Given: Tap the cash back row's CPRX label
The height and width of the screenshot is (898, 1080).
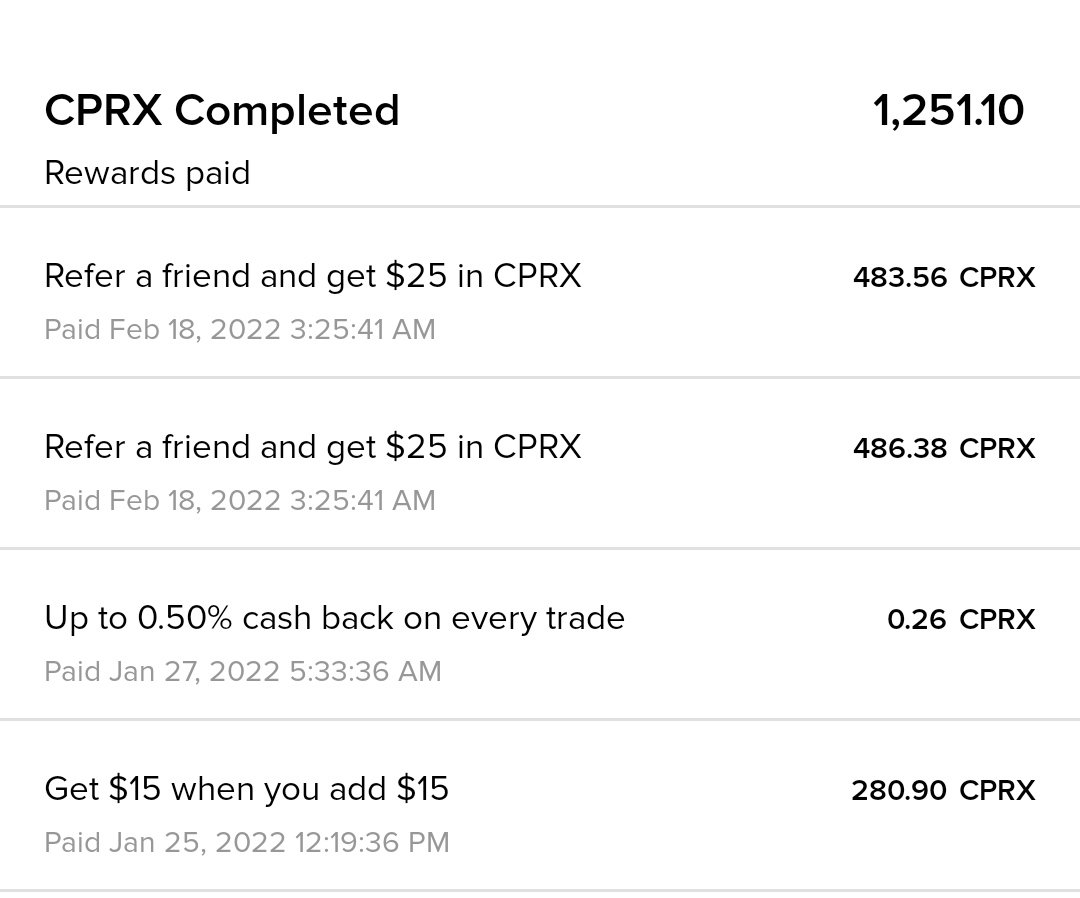Looking at the screenshot, I should pos(997,619).
